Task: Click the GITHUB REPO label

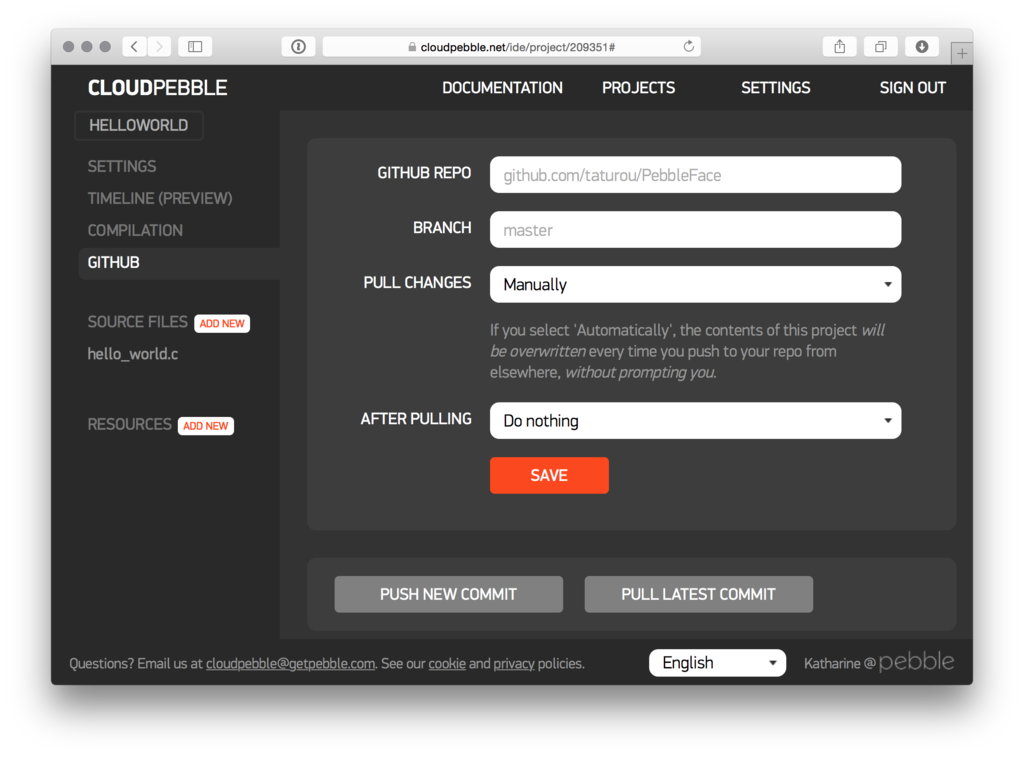Action: [424, 173]
